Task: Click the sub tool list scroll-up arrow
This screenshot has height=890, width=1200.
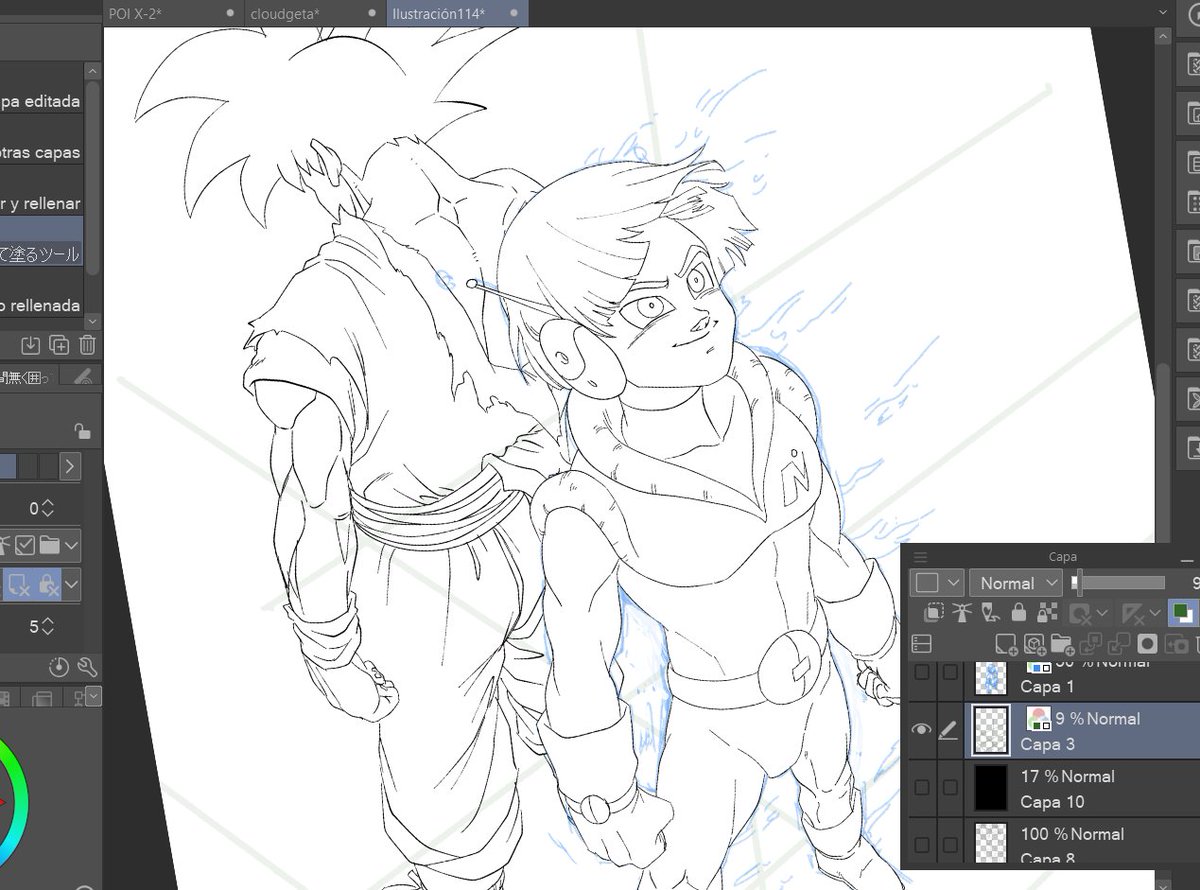Action: click(x=93, y=72)
